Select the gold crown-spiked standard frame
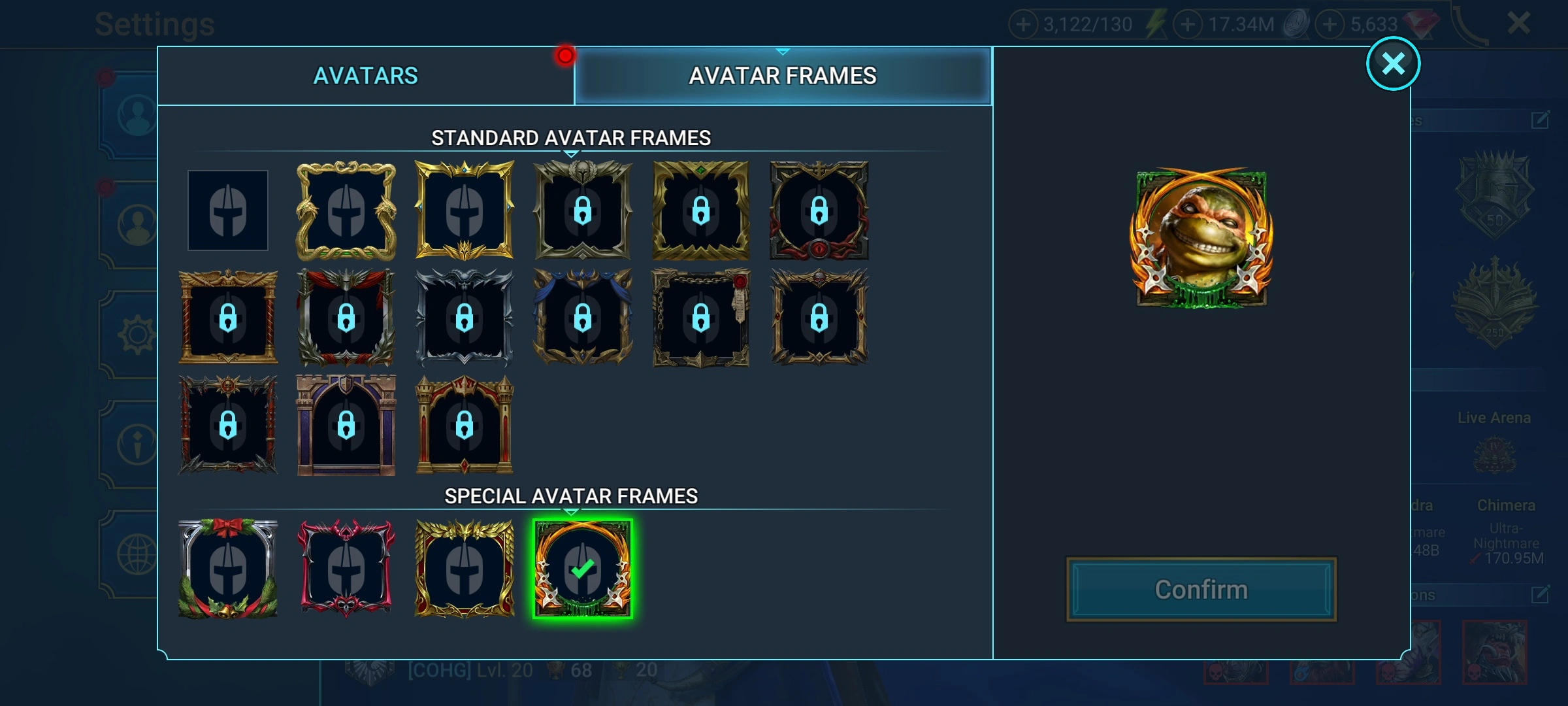This screenshot has width=1568, height=706. coord(465,210)
